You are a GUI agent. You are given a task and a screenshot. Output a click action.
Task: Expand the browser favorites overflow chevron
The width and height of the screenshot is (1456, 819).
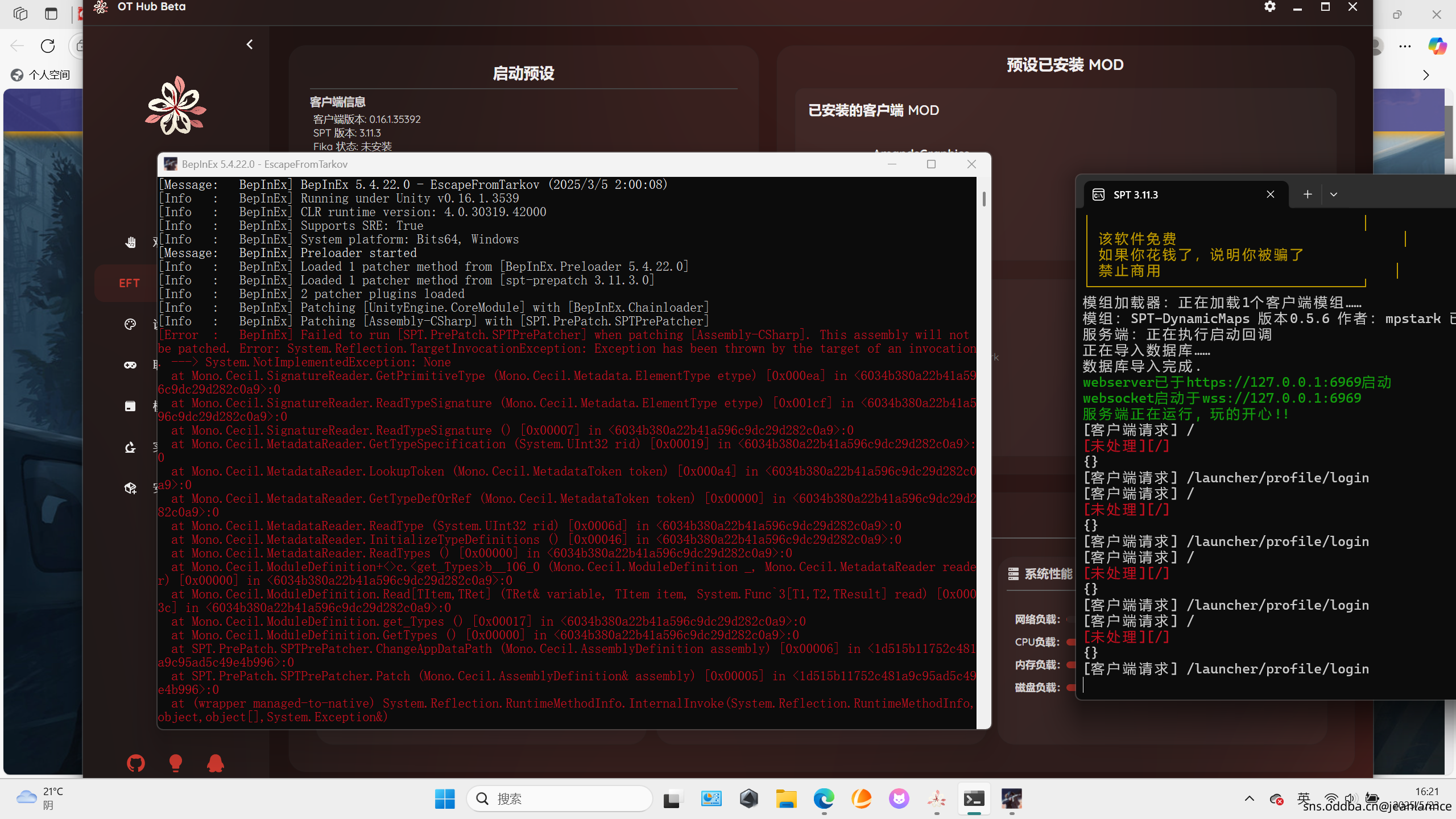click(x=1426, y=75)
